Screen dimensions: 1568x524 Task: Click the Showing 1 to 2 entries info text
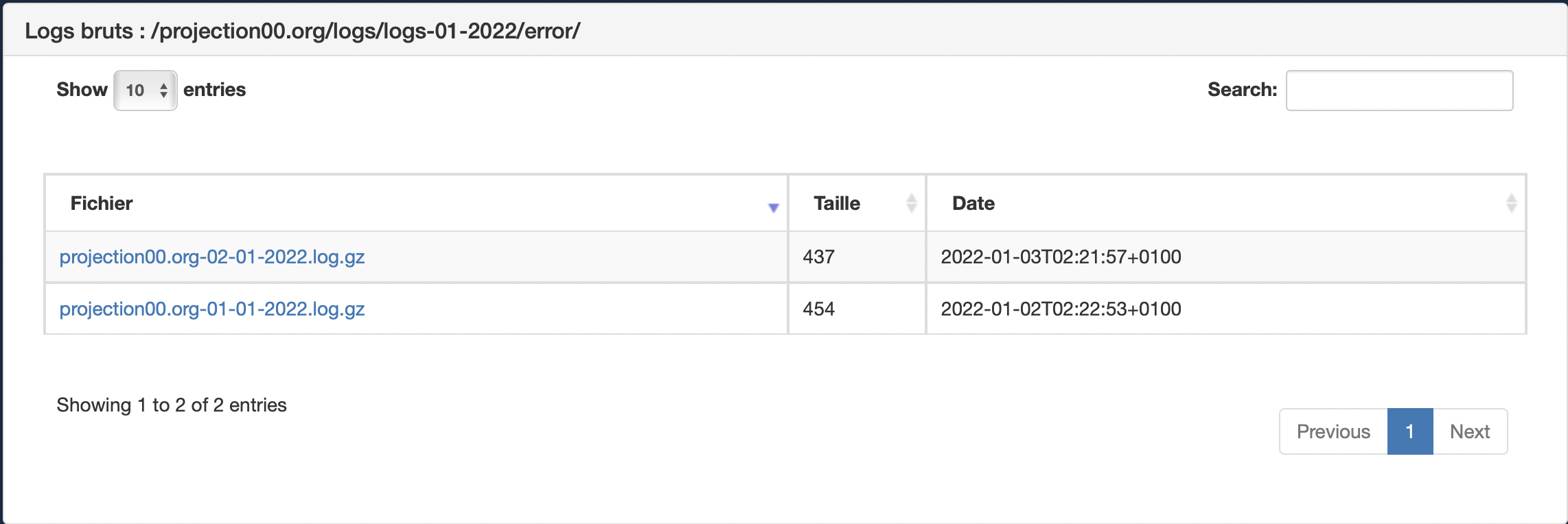(172, 405)
